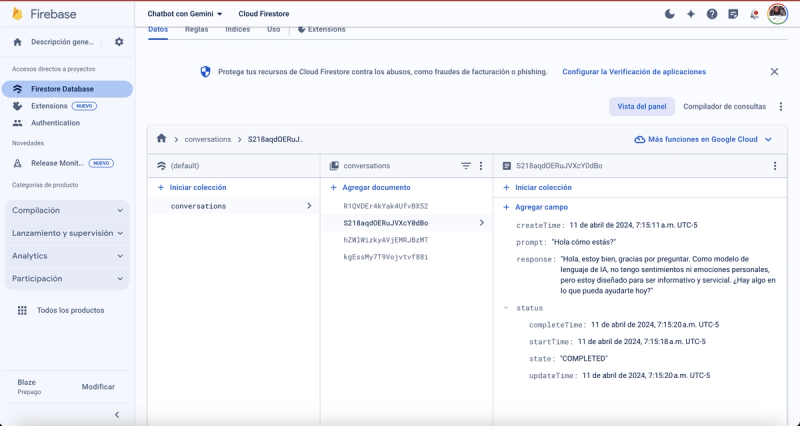Screen dimensions: 800x426
Task: Toggle dark mode moon icon
Action: pos(669,14)
